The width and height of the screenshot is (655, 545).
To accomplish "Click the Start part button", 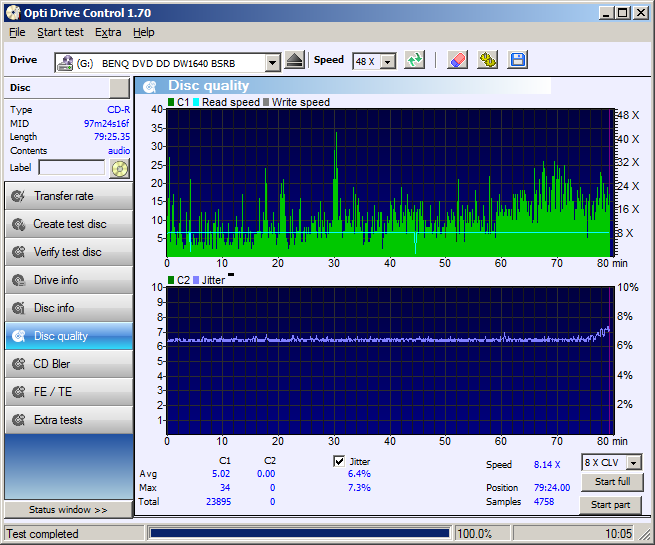I will click(610, 504).
